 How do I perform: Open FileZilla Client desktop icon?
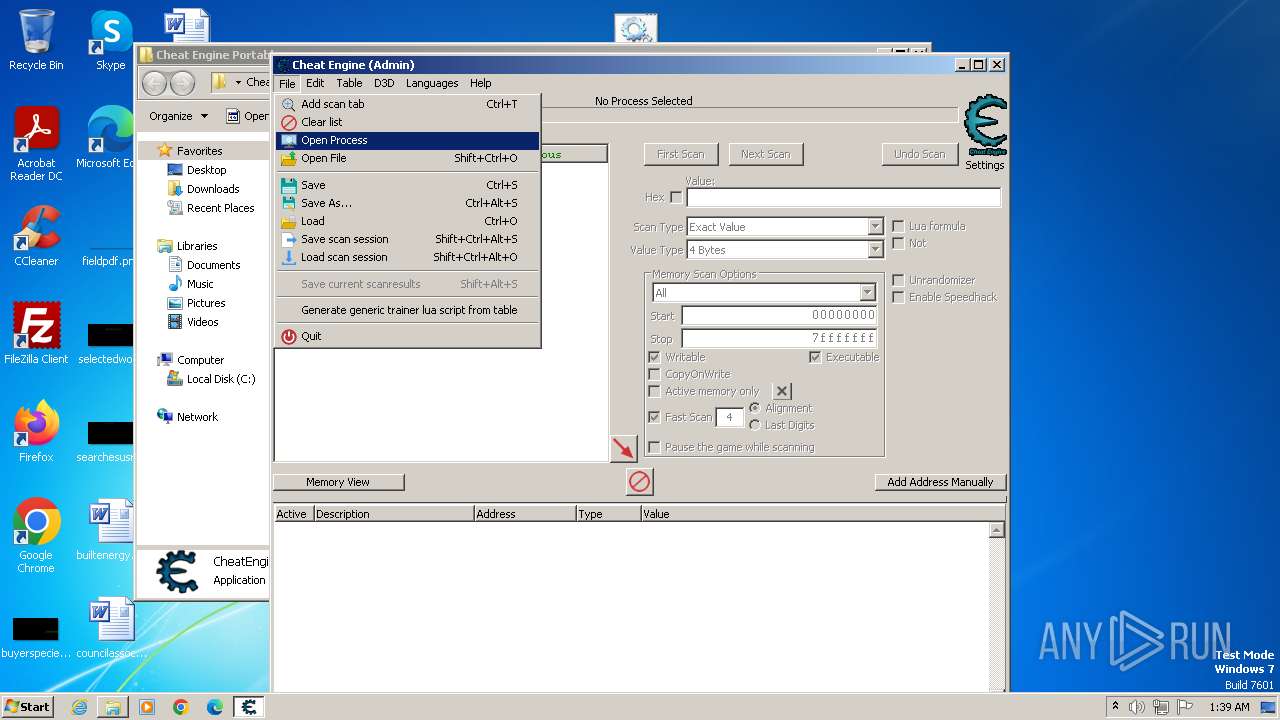tap(36, 334)
